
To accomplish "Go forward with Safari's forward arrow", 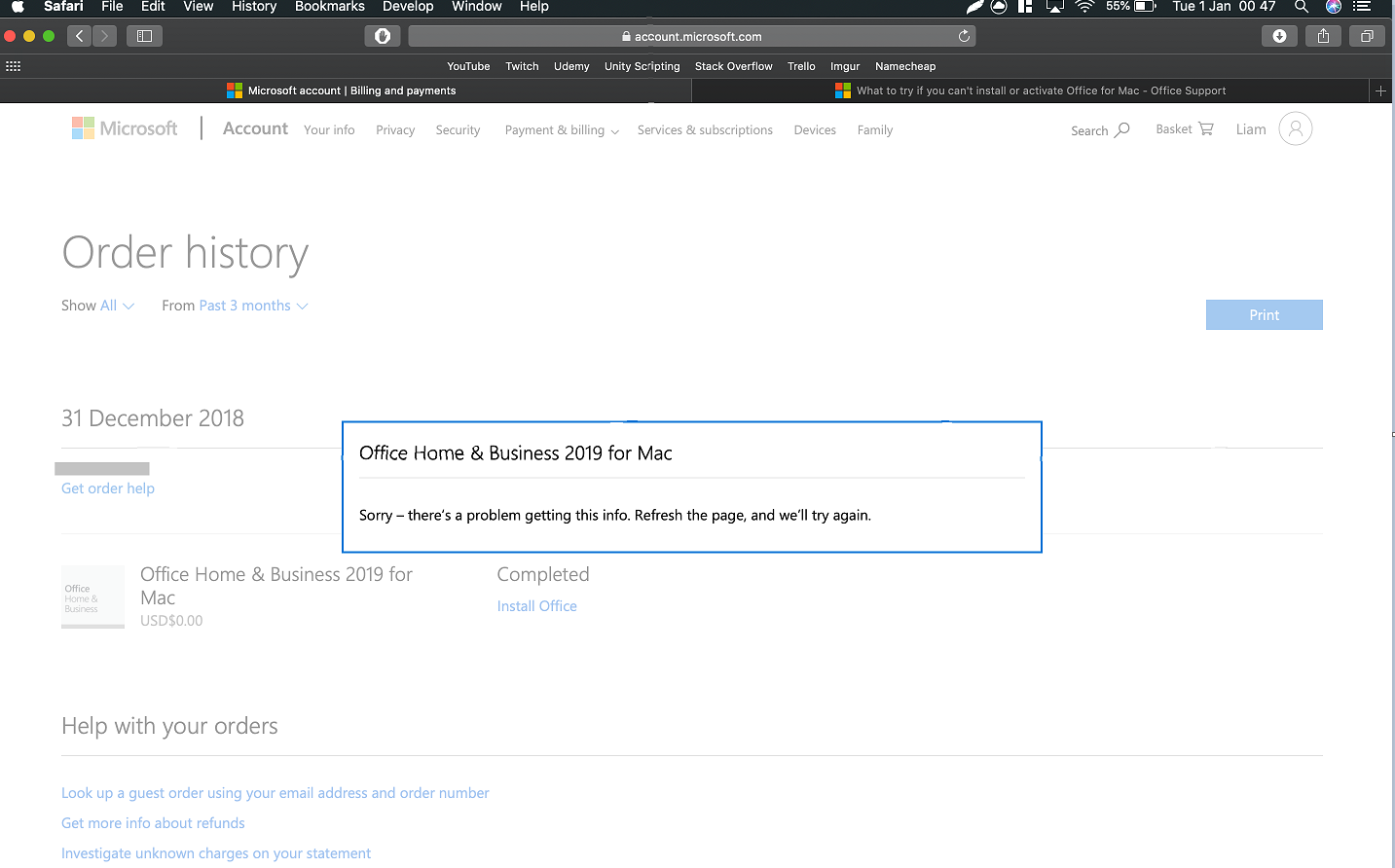I will [x=104, y=36].
